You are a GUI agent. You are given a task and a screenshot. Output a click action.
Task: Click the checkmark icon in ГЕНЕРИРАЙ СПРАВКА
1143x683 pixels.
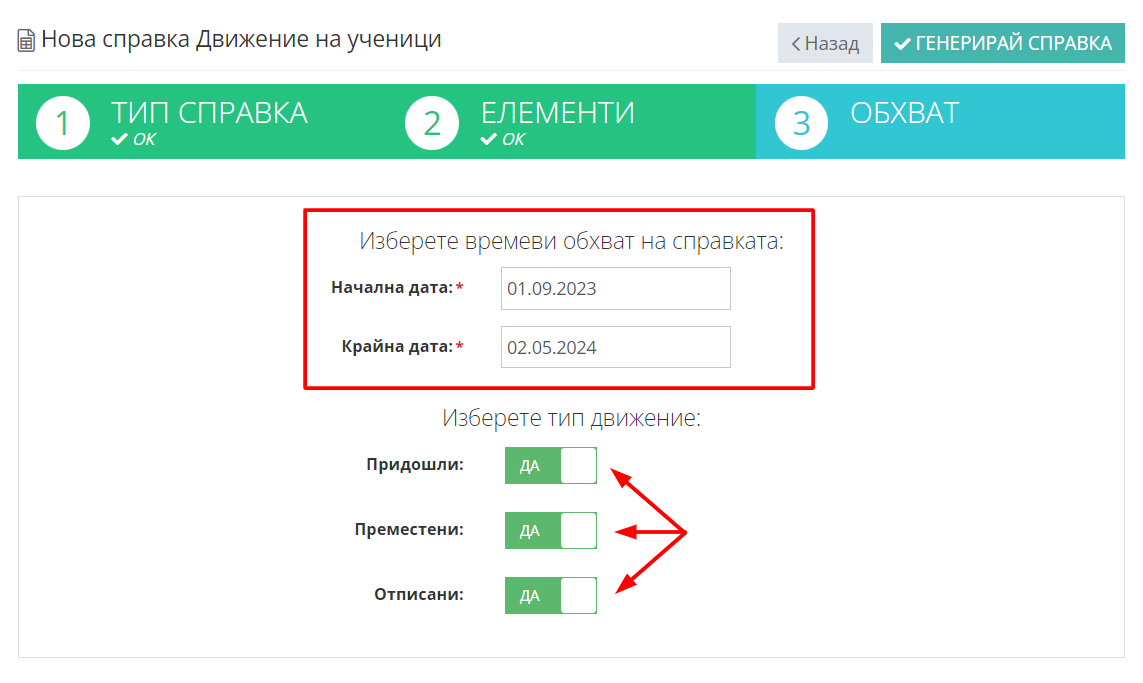pyautogui.click(x=902, y=44)
